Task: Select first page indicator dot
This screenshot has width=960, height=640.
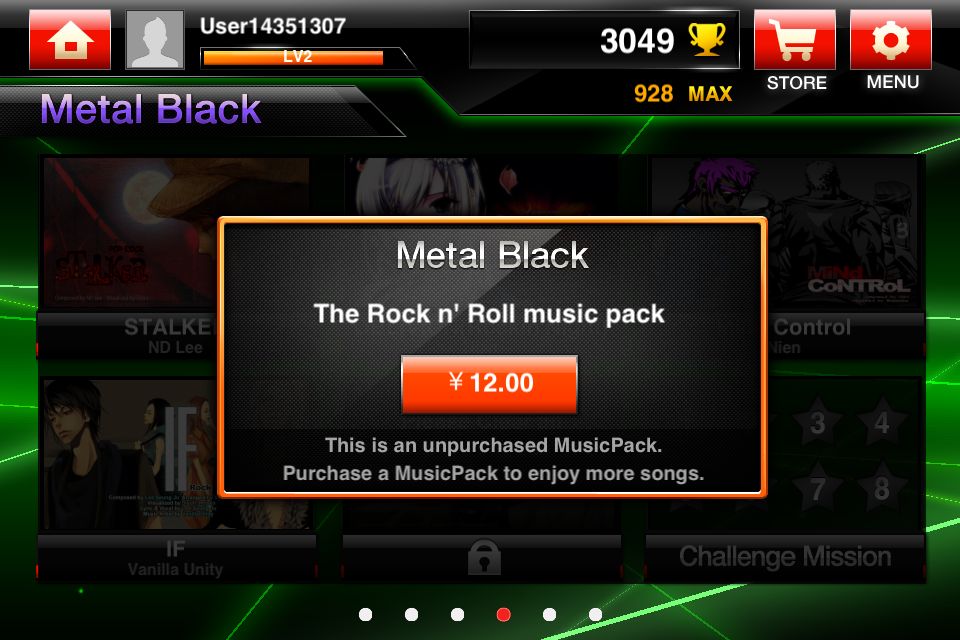Action: point(366,614)
